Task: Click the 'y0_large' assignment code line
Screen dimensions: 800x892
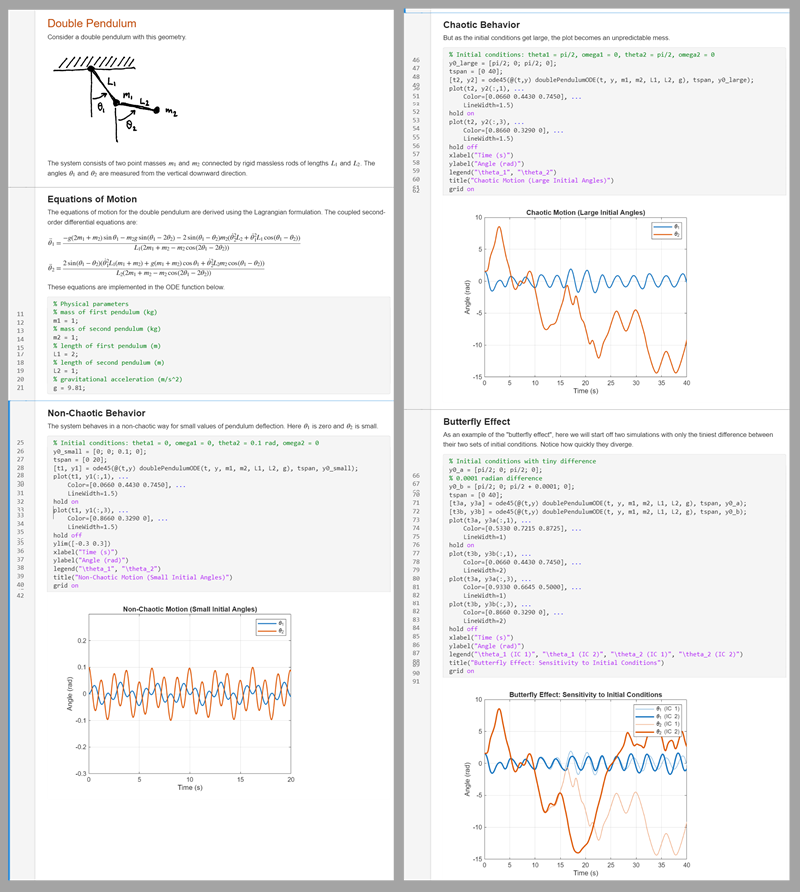Action: (x=500, y=62)
